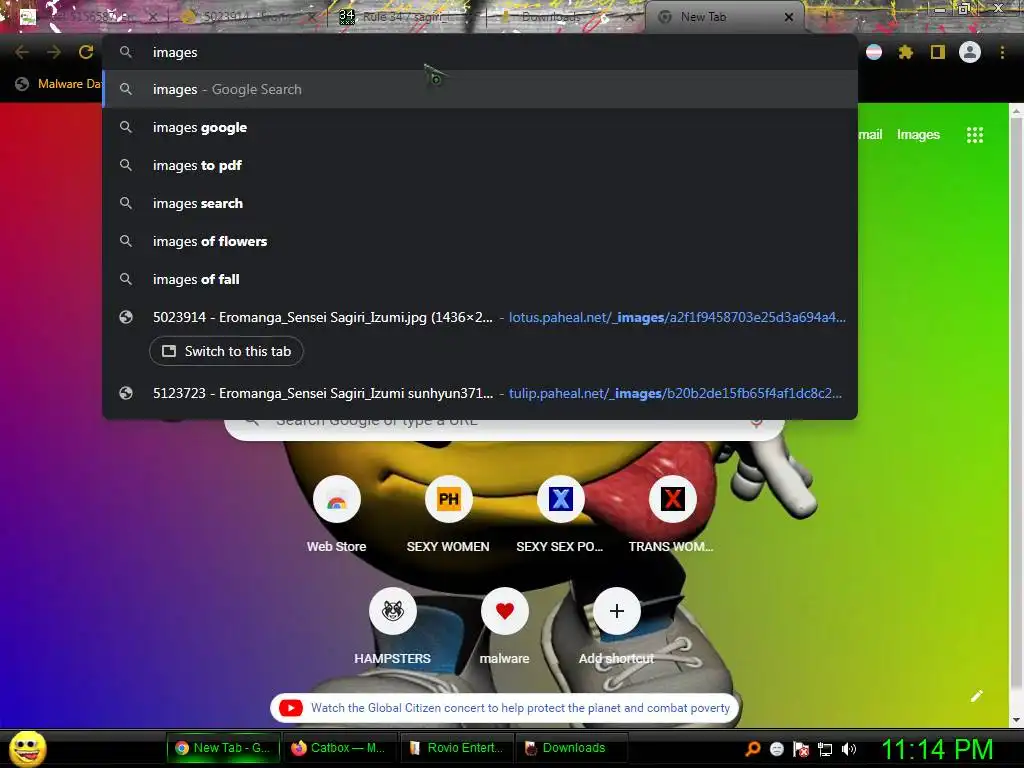The height and width of the screenshot is (768, 1024).
Task: Select the 'images - Google Search' suggestion
Action: coord(480,89)
